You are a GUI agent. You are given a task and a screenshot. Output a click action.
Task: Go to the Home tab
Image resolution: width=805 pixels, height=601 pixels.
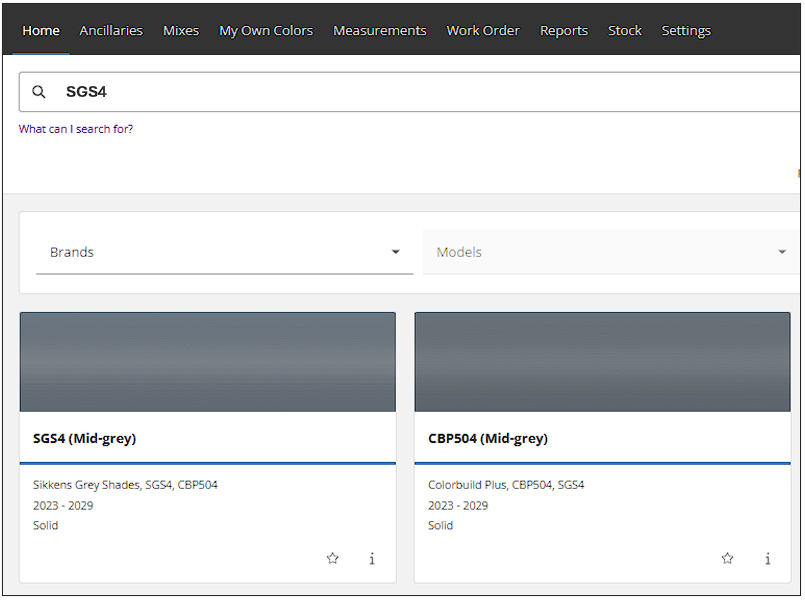[41, 31]
